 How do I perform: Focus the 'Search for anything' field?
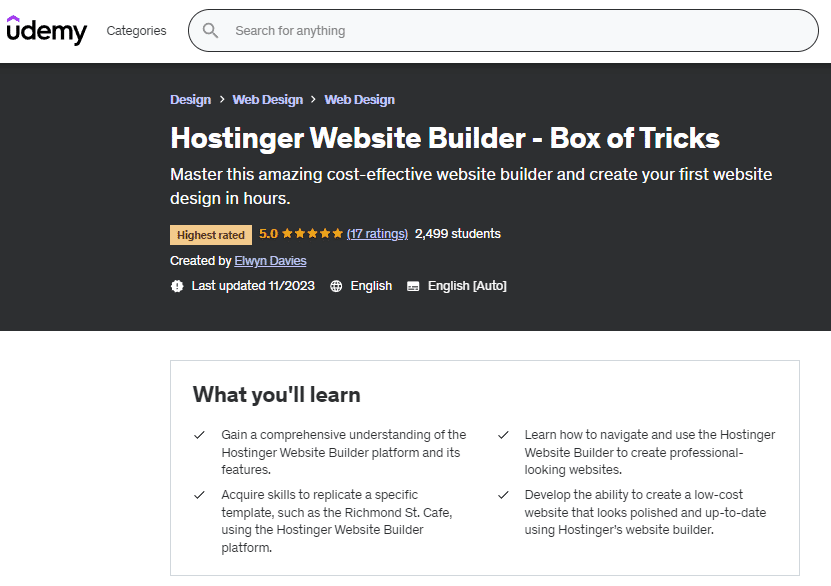click(503, 31)
